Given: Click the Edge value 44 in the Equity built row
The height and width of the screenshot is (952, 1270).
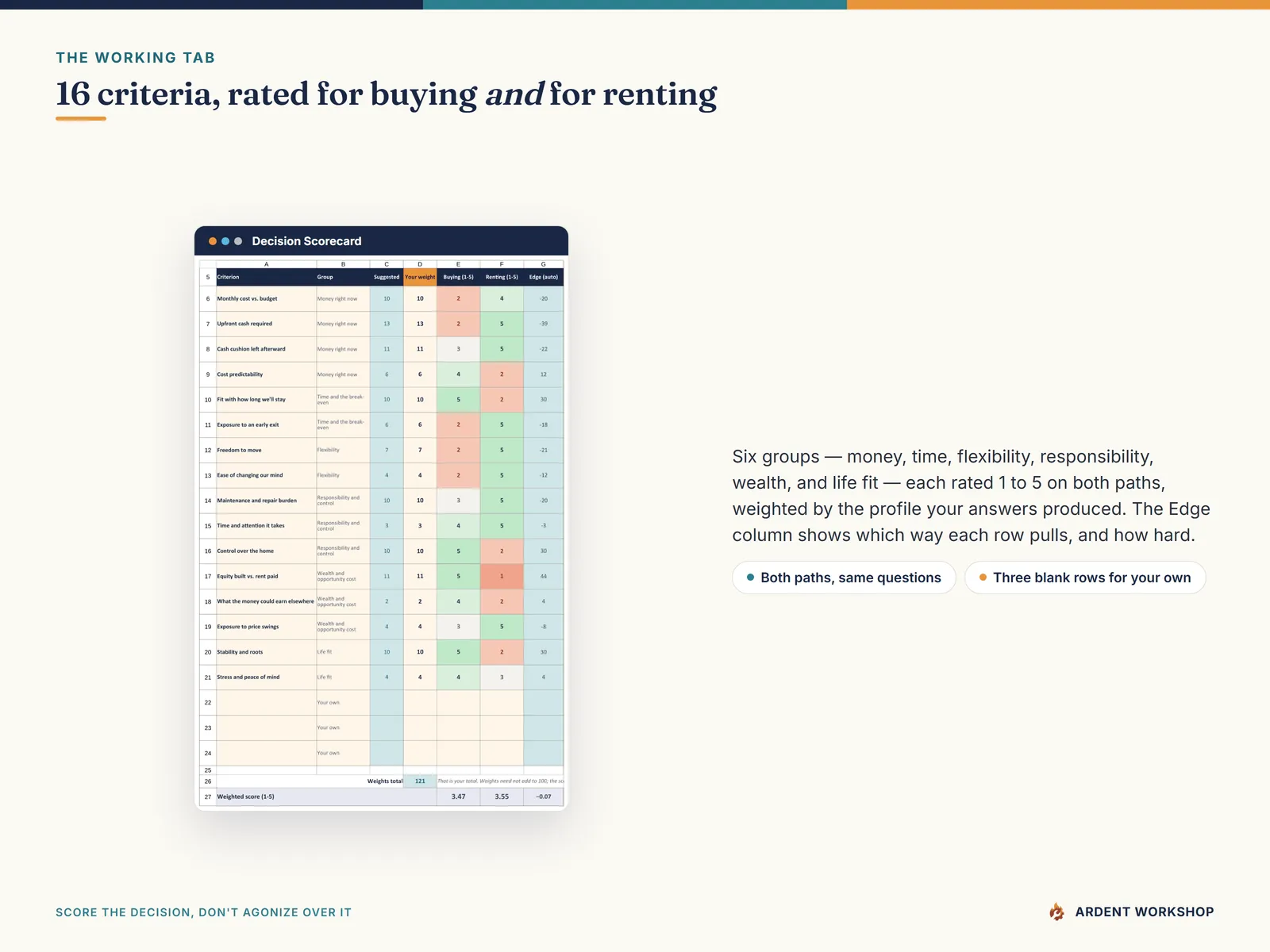Looking at the screenshot, I should tap(544, 577).
